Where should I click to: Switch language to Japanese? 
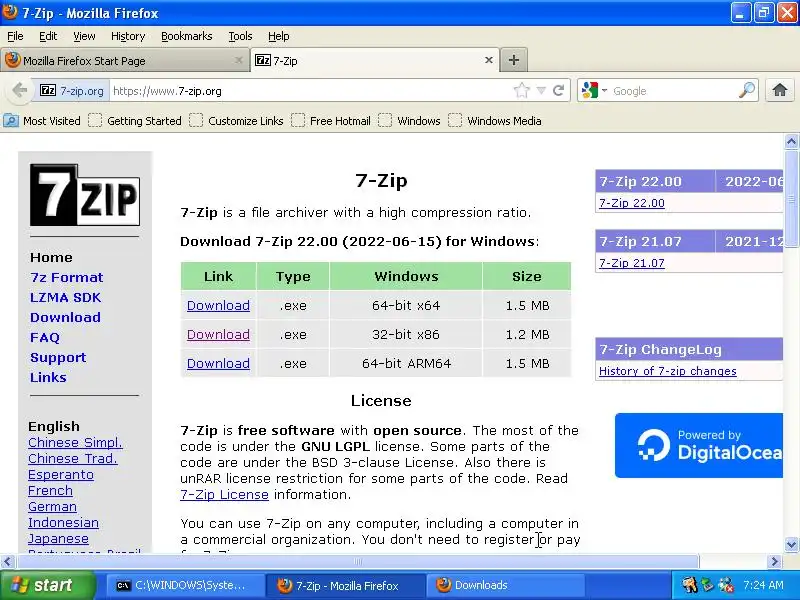(x=58, y=539)
